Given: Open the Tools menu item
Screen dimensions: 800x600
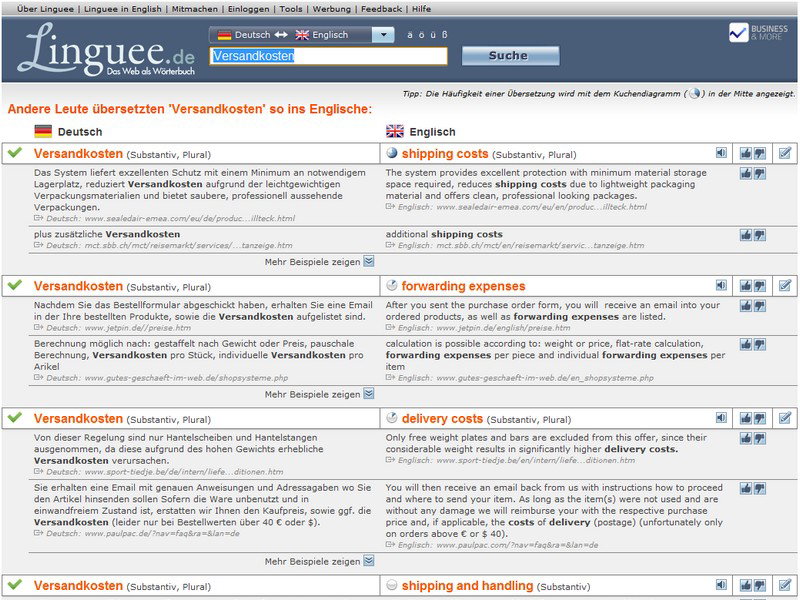Looking at the screenshot, I should click(x=291, y=8).
